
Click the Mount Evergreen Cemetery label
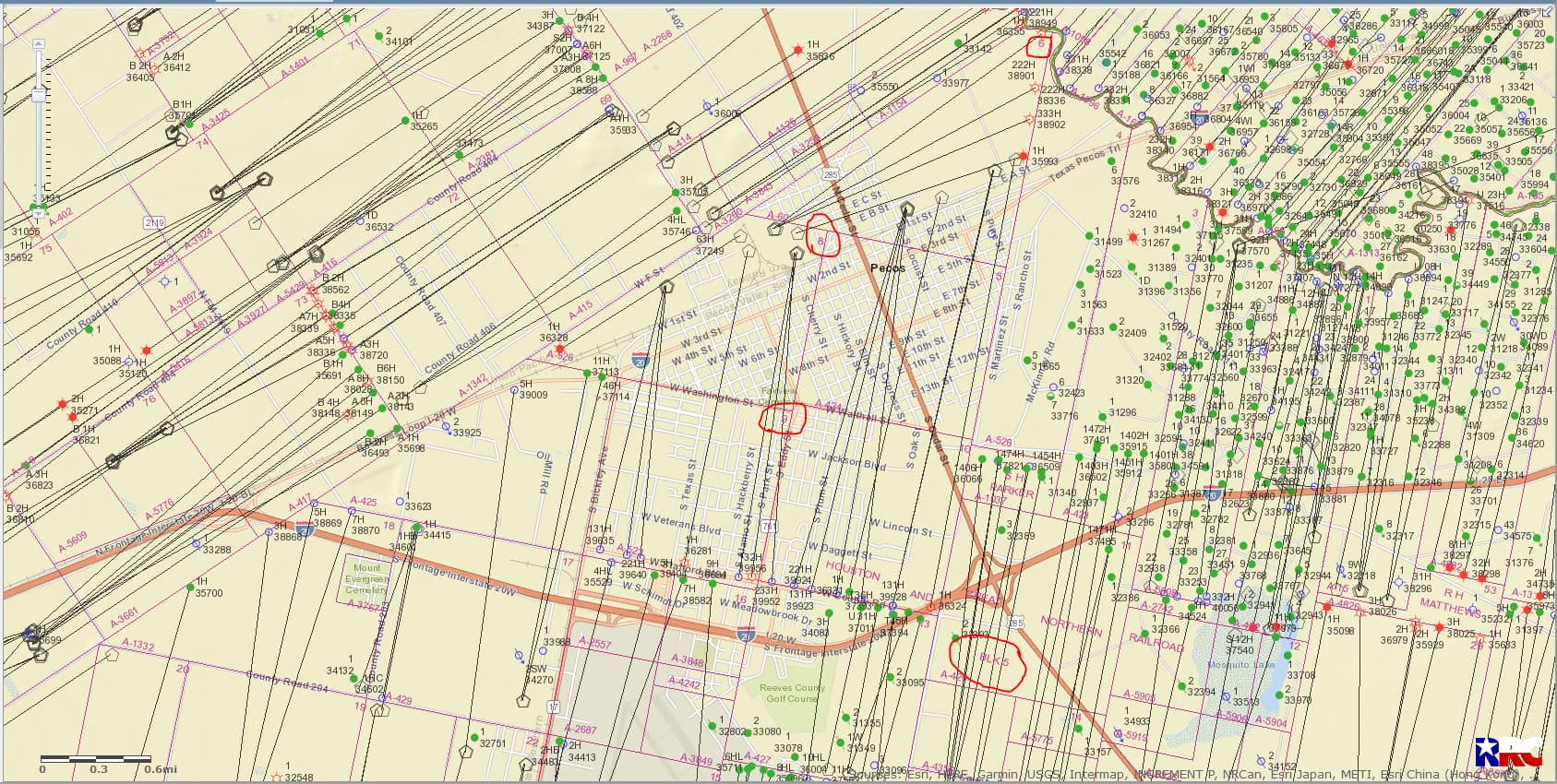point(366,578)
